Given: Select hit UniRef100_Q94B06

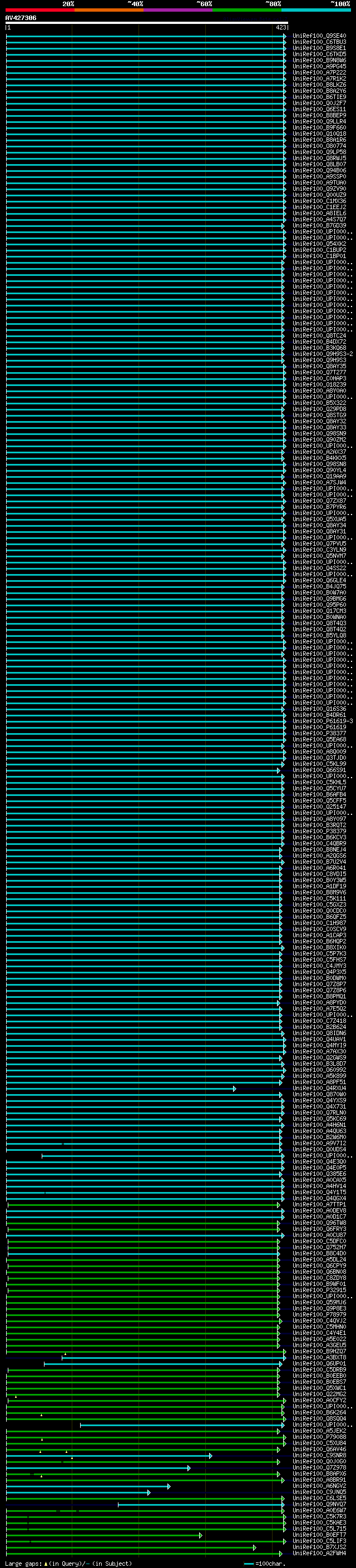Looking at the screenshot, I should click(319, 170).
